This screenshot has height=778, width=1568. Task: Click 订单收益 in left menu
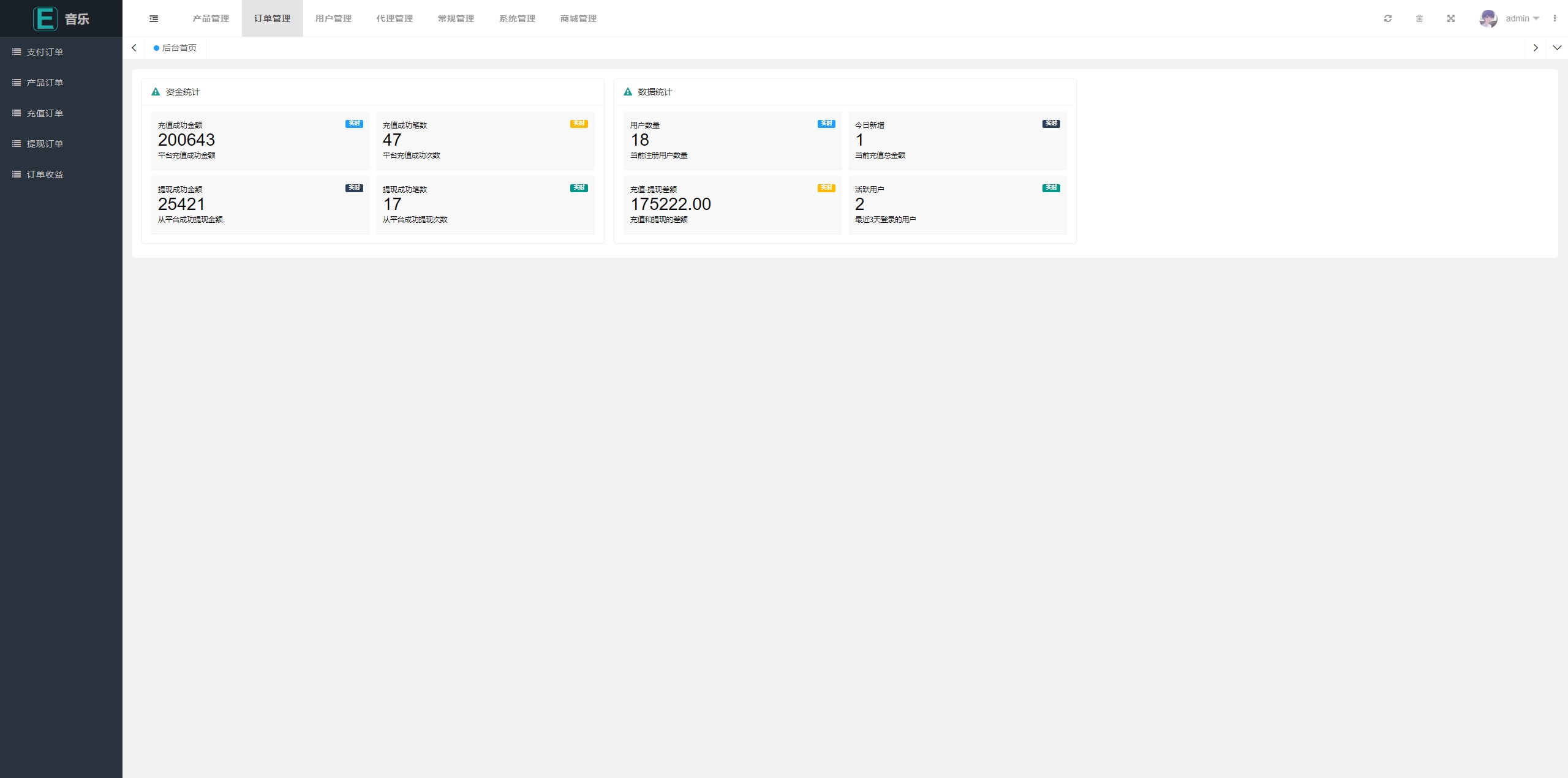(x=45, y=174)
